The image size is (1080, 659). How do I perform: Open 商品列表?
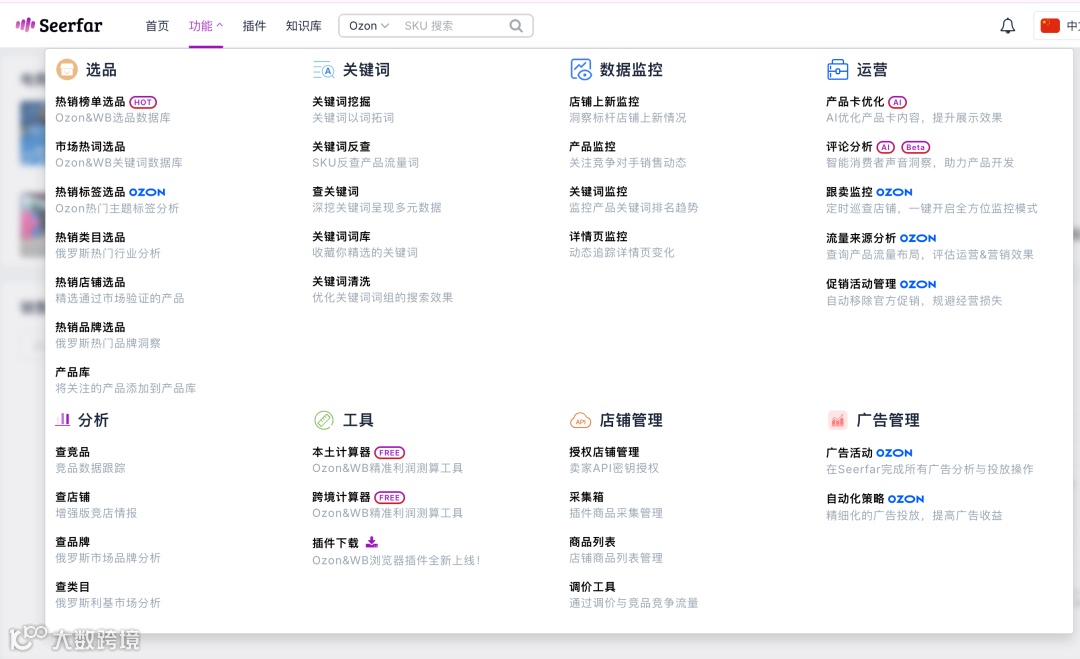(x=592, y=542)
